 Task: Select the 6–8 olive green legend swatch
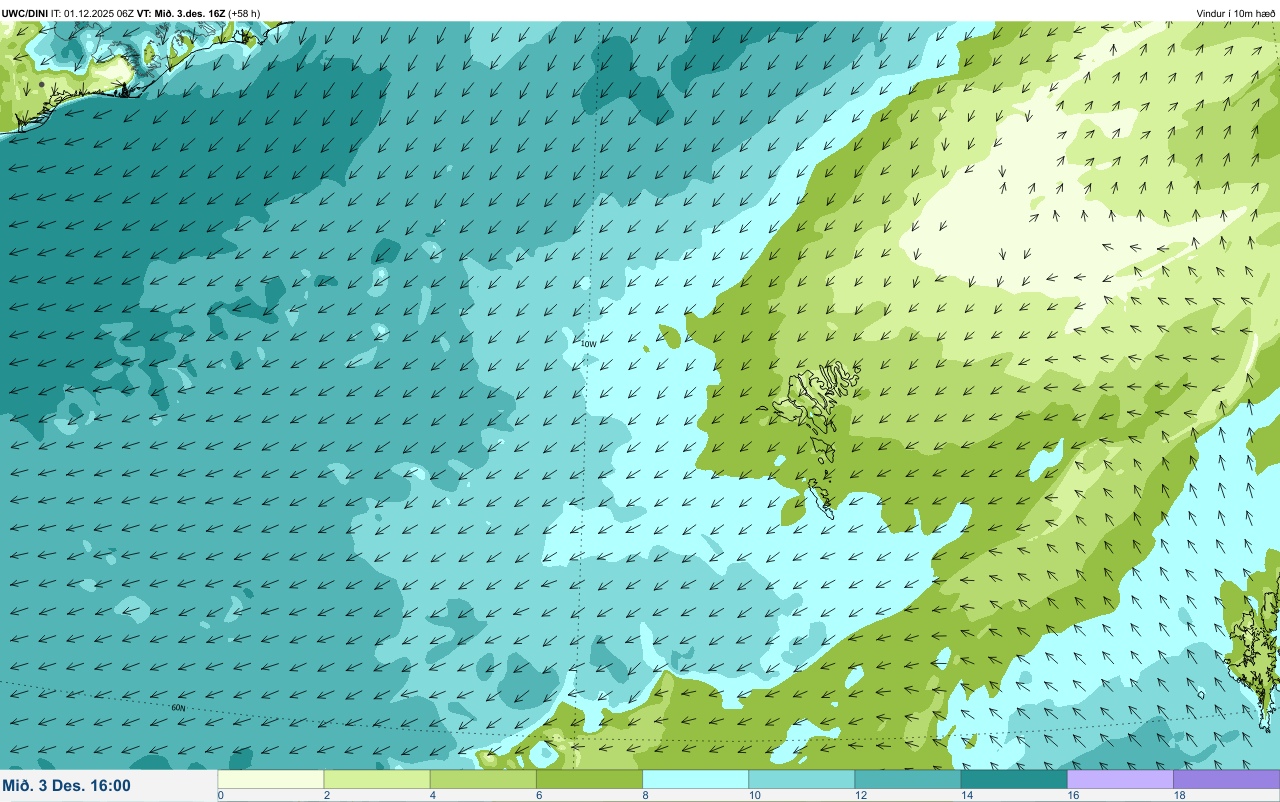pos(589,779)
